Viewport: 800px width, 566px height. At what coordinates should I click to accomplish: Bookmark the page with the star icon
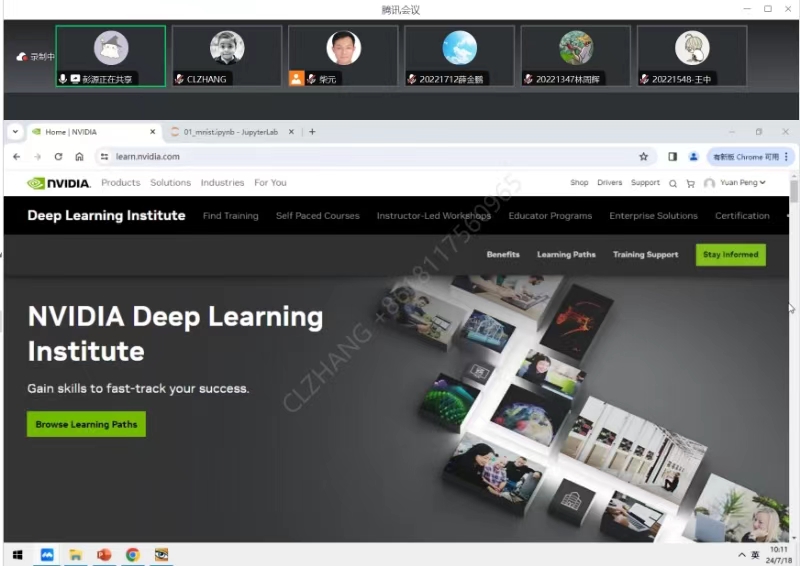pos(643,157)
